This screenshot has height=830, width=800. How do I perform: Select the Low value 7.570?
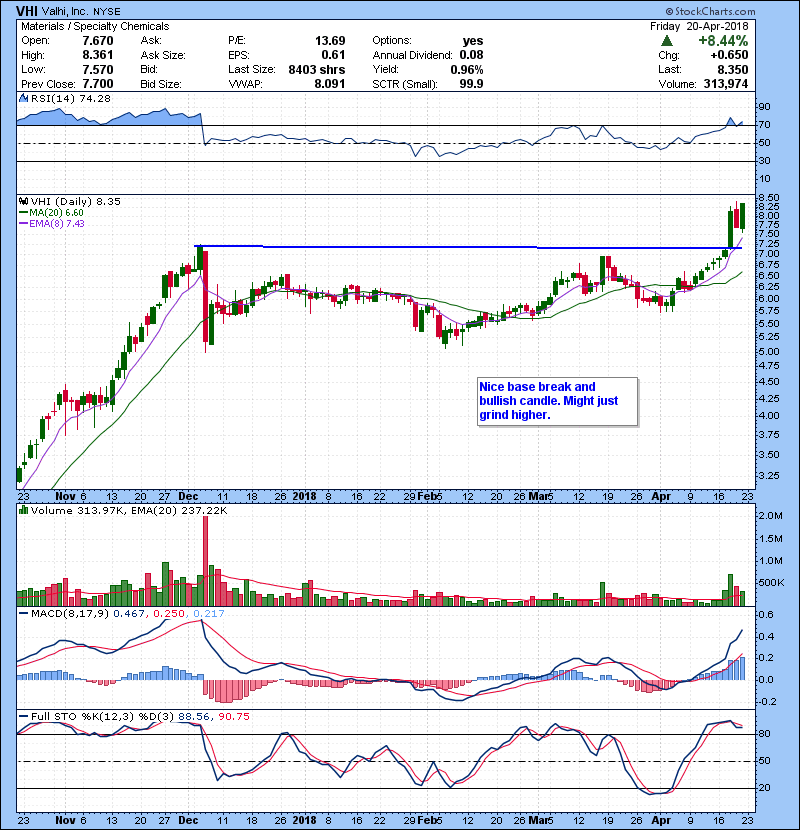pyautogui.click(x=98, y=69)
